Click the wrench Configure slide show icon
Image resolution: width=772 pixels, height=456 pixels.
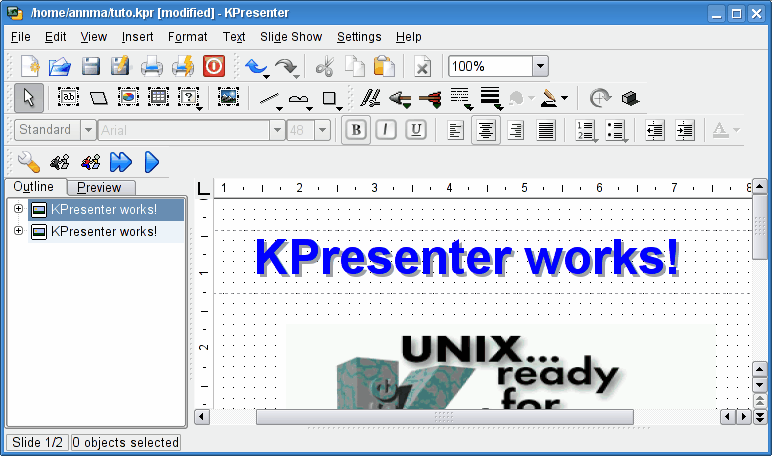pos(28,161)
